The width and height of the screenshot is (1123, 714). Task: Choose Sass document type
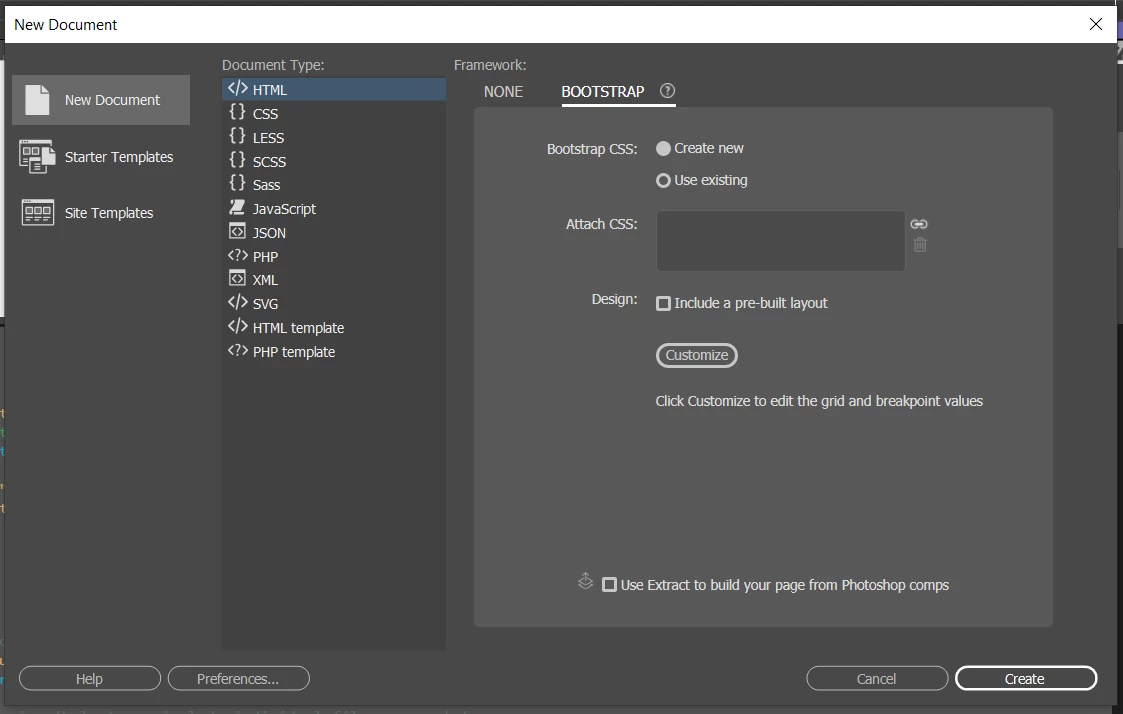click(x=334, y=185)
